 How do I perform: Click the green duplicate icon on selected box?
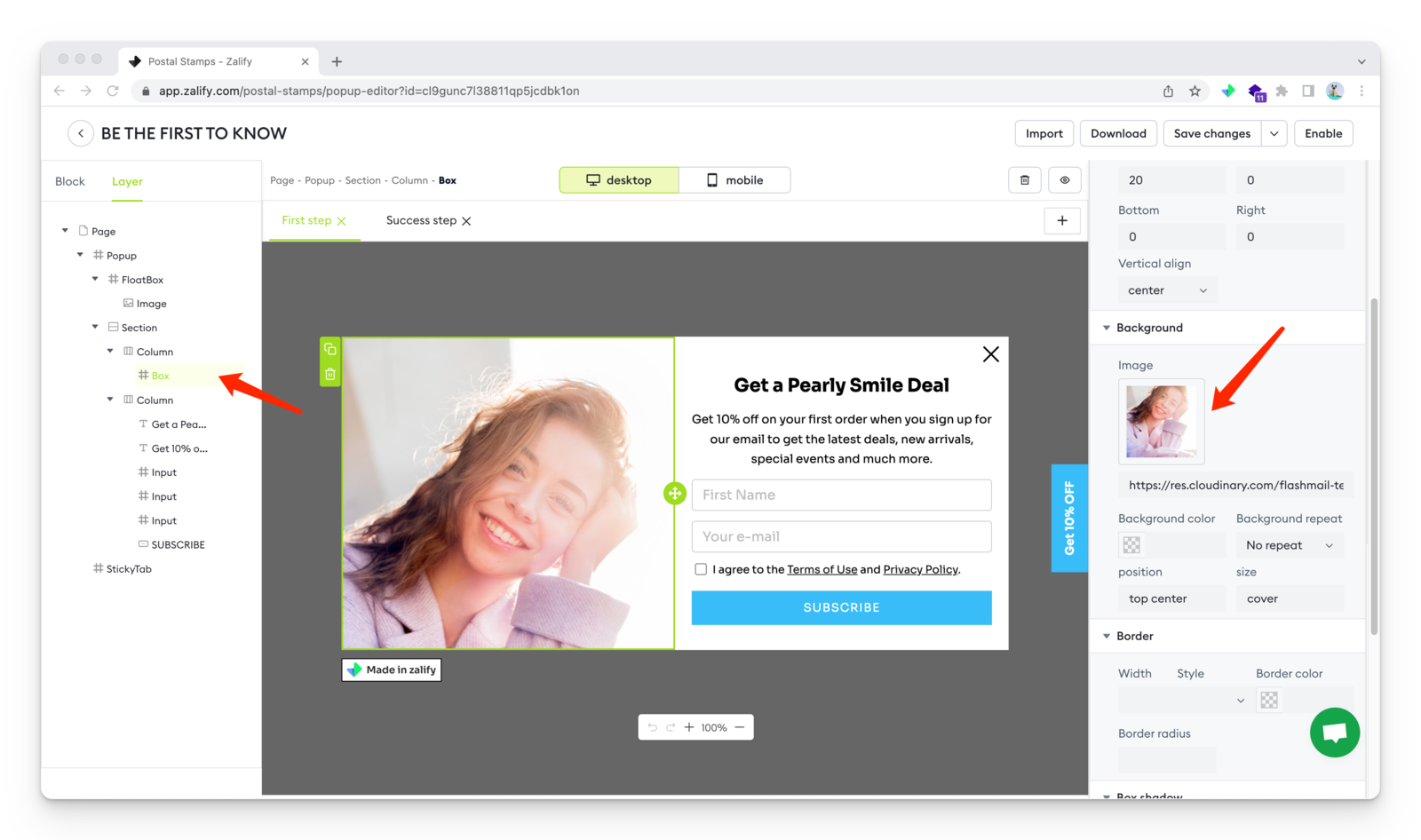tap(330, 349)
